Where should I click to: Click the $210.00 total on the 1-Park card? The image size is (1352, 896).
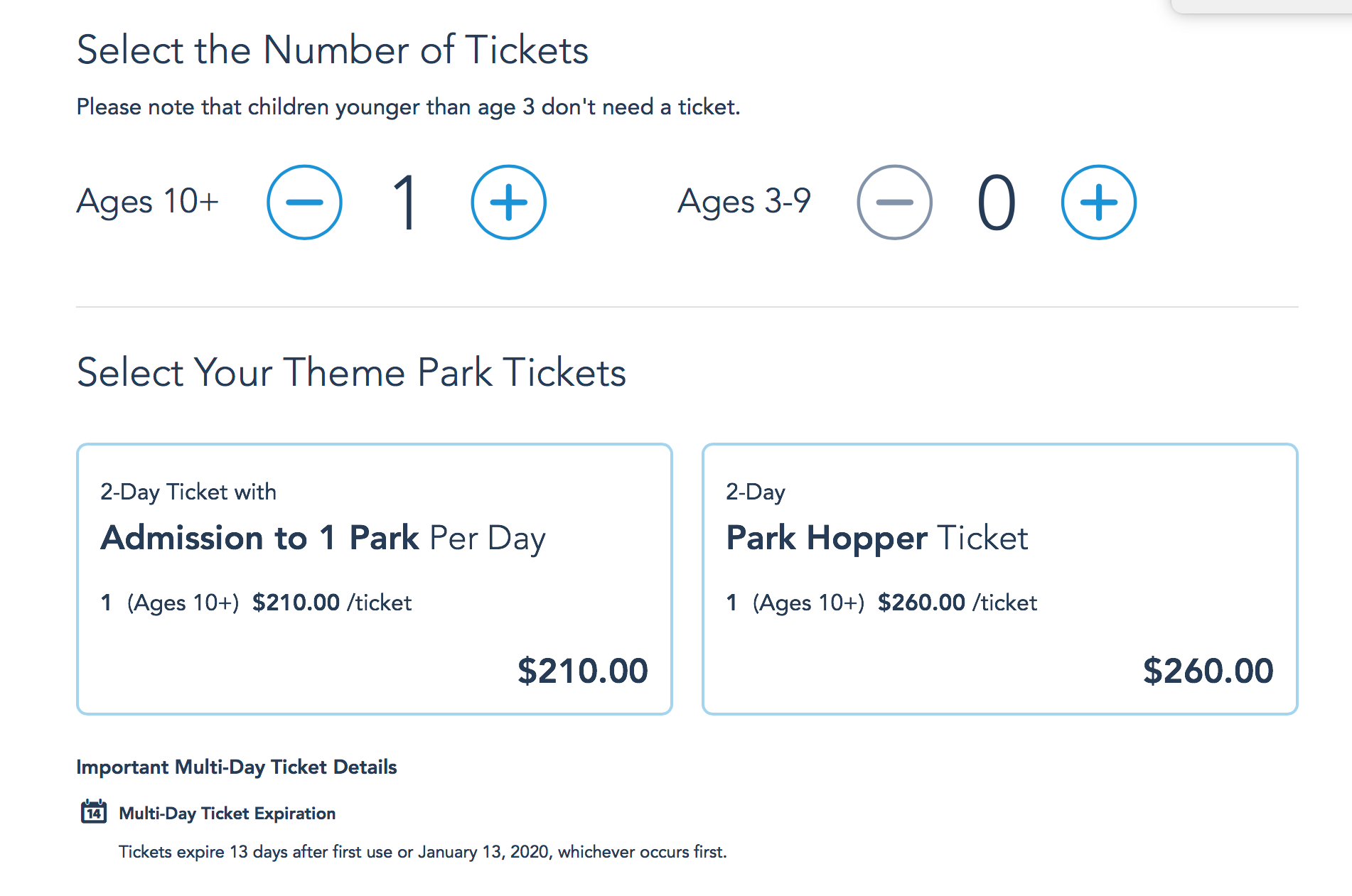[584, 670]
